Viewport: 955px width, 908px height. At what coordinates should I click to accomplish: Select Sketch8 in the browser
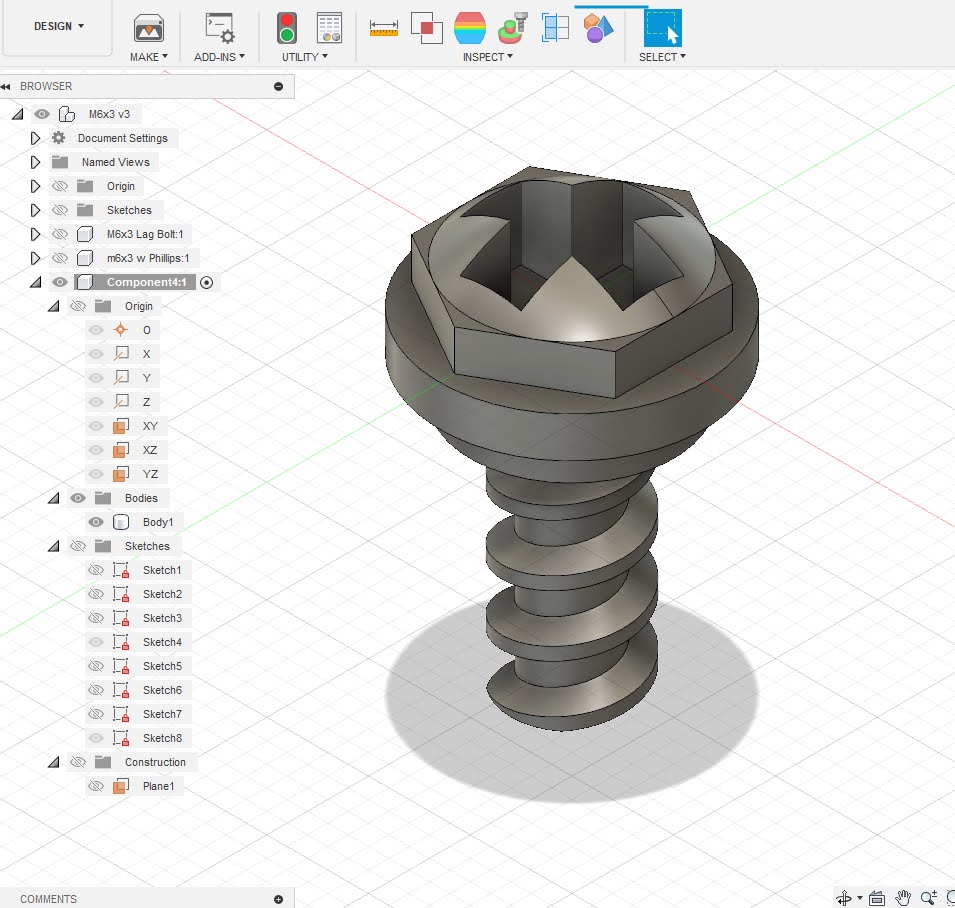[162, 738]
